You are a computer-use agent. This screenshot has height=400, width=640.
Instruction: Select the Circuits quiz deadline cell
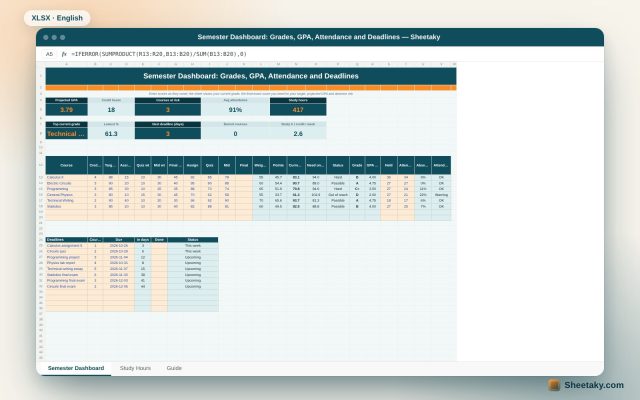click(x=67, y=251)
